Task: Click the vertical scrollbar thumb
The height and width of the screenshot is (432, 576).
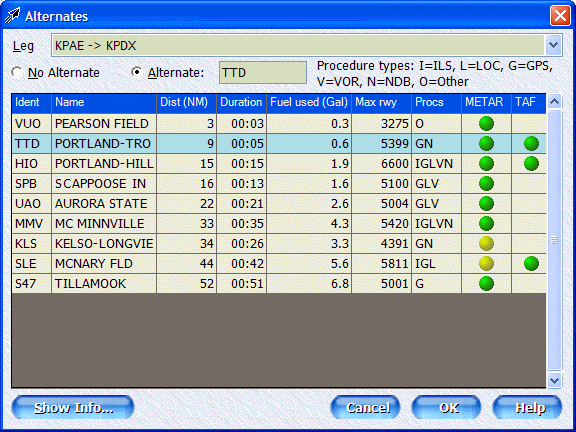Action: click(x=554, y=240)
